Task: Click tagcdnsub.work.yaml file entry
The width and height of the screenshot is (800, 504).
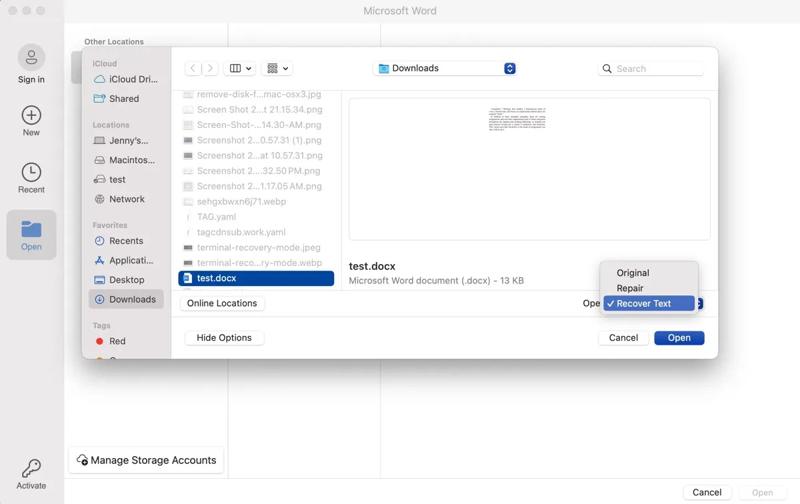Action: click(x=256, y=232)
